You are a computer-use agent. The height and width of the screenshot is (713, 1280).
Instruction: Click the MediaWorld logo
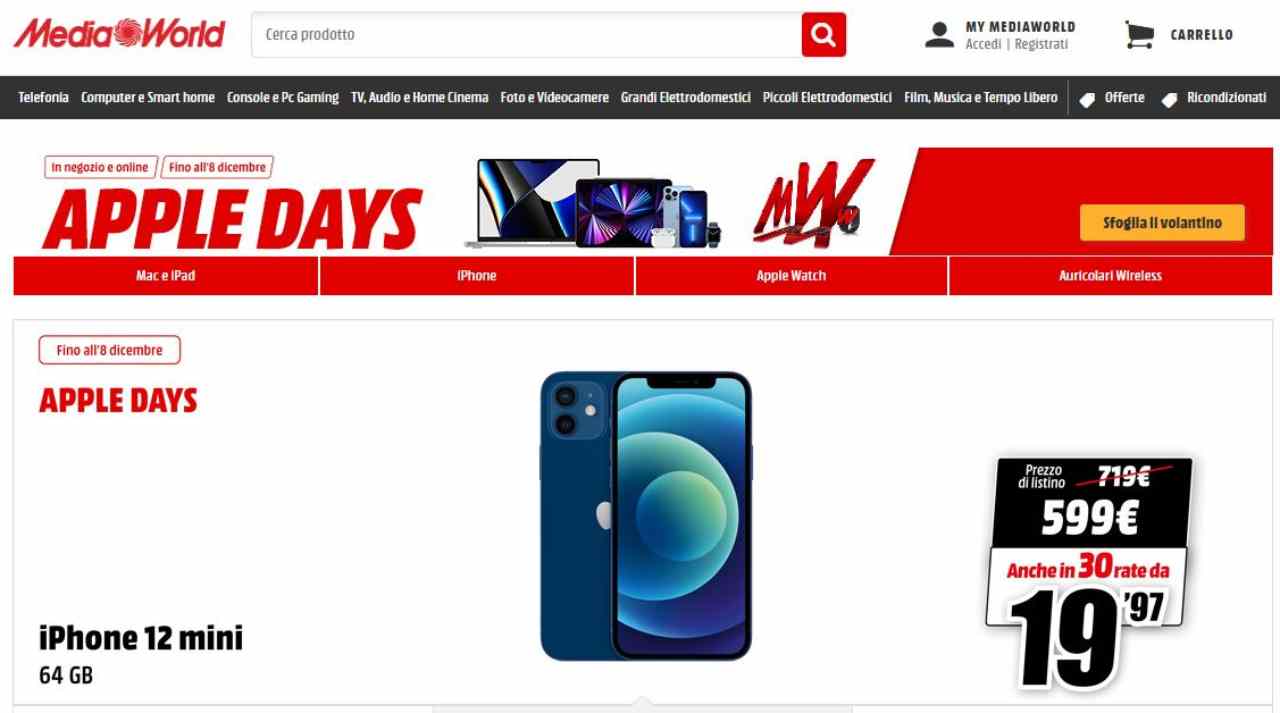(x=119, y=34)
